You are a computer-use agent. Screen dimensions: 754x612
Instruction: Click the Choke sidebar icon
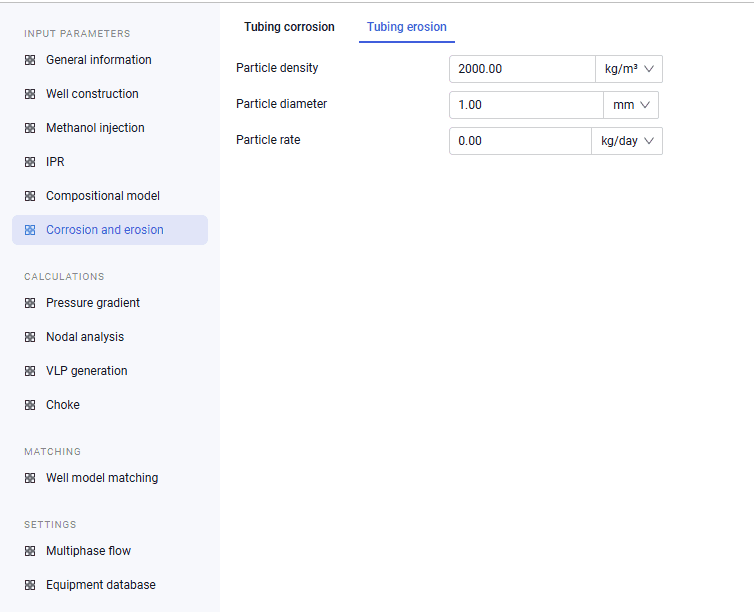[x=30, y=405]
